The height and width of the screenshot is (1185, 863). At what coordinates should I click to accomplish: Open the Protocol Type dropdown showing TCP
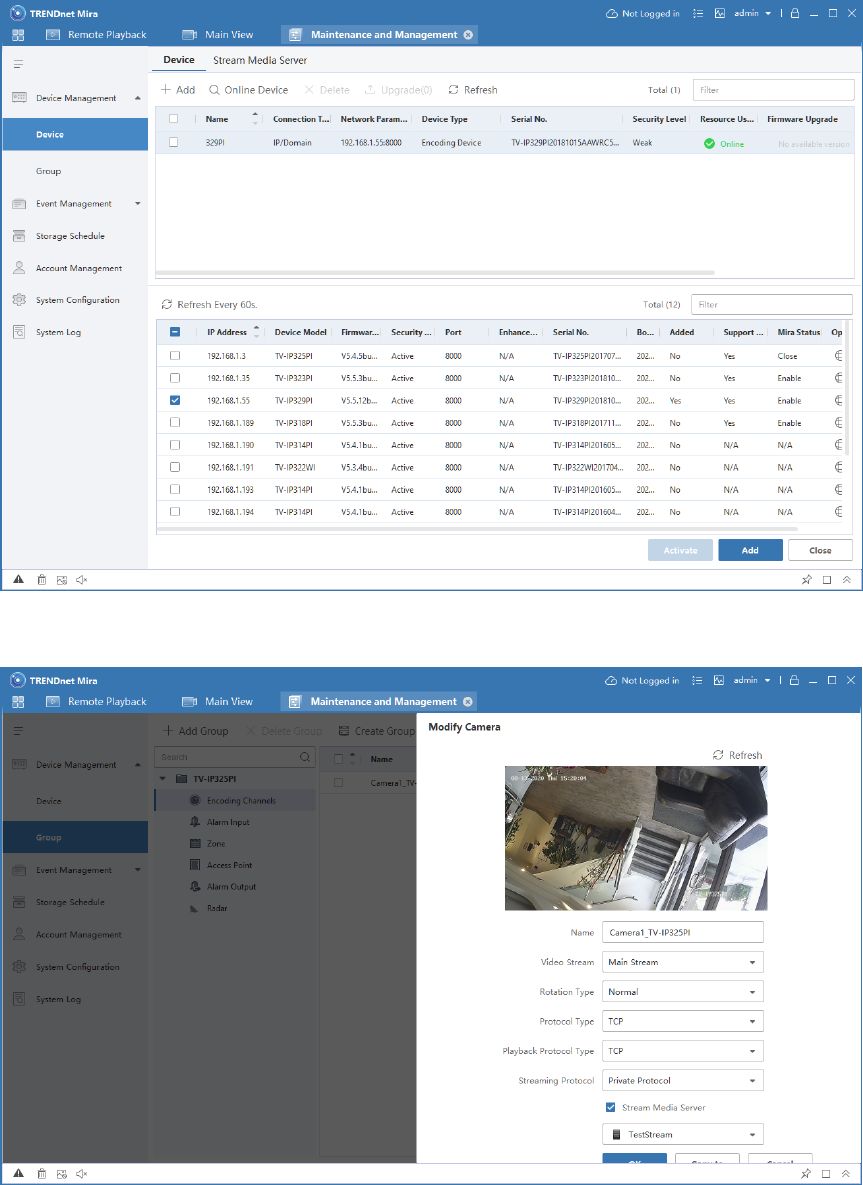682,1022
